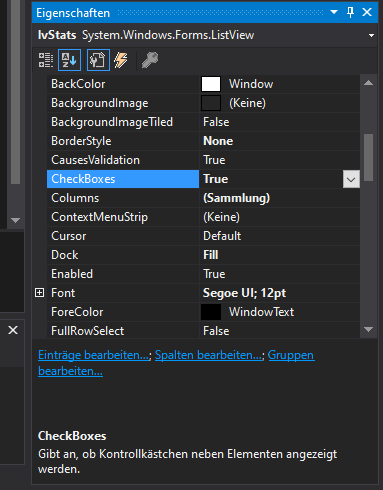Click the white BackColor swatch

(211, 84)
